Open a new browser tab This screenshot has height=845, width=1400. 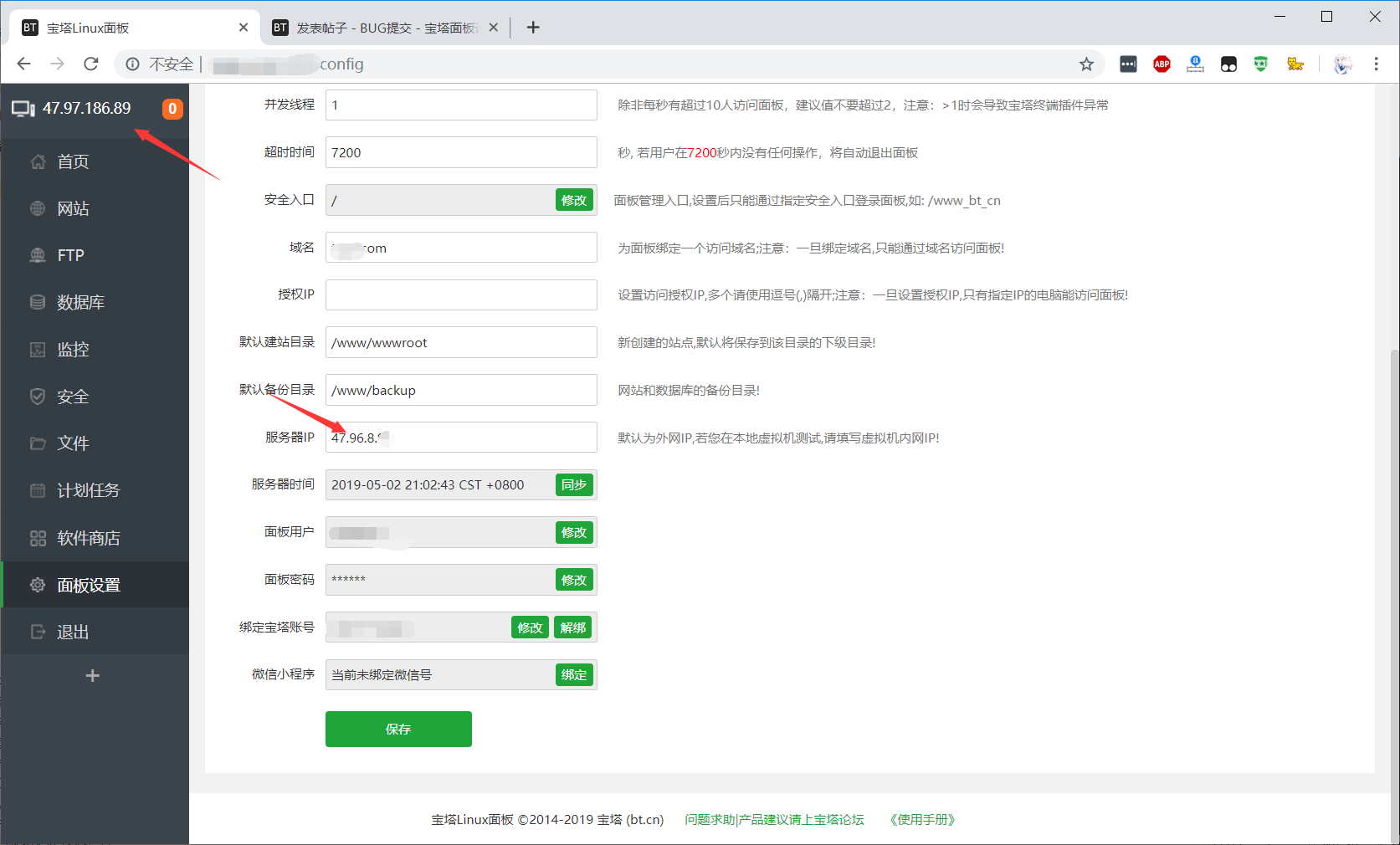point(533,28)
